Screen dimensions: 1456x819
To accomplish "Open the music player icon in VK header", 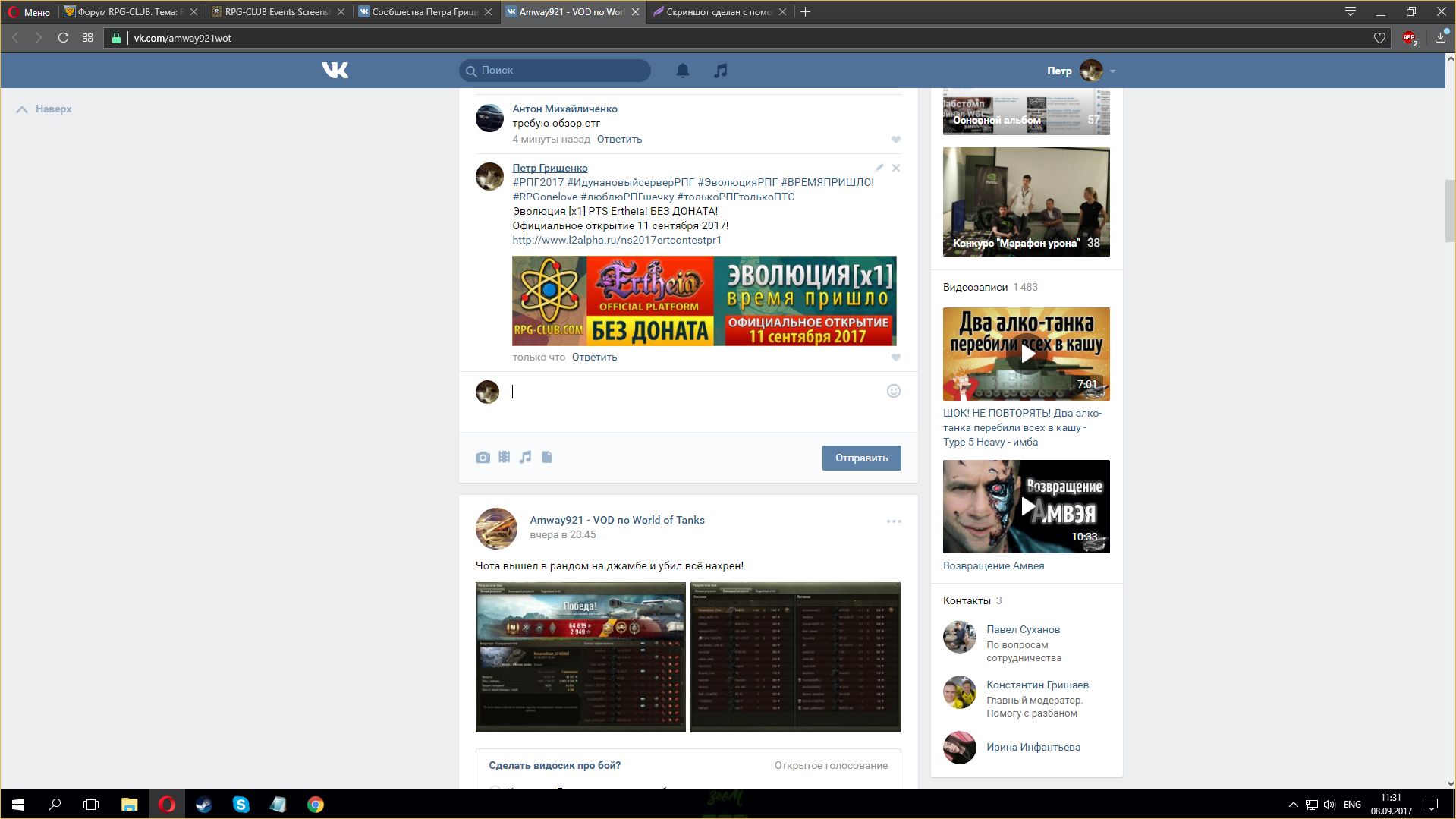I will 720,71.
